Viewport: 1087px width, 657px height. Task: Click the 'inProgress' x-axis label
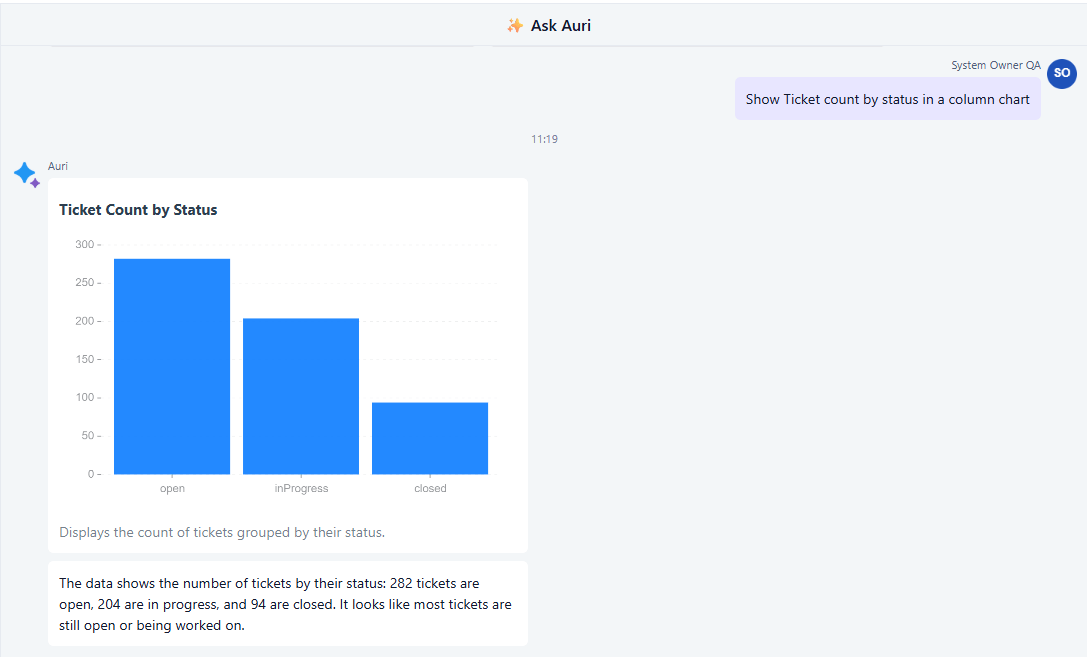(301, 488)
